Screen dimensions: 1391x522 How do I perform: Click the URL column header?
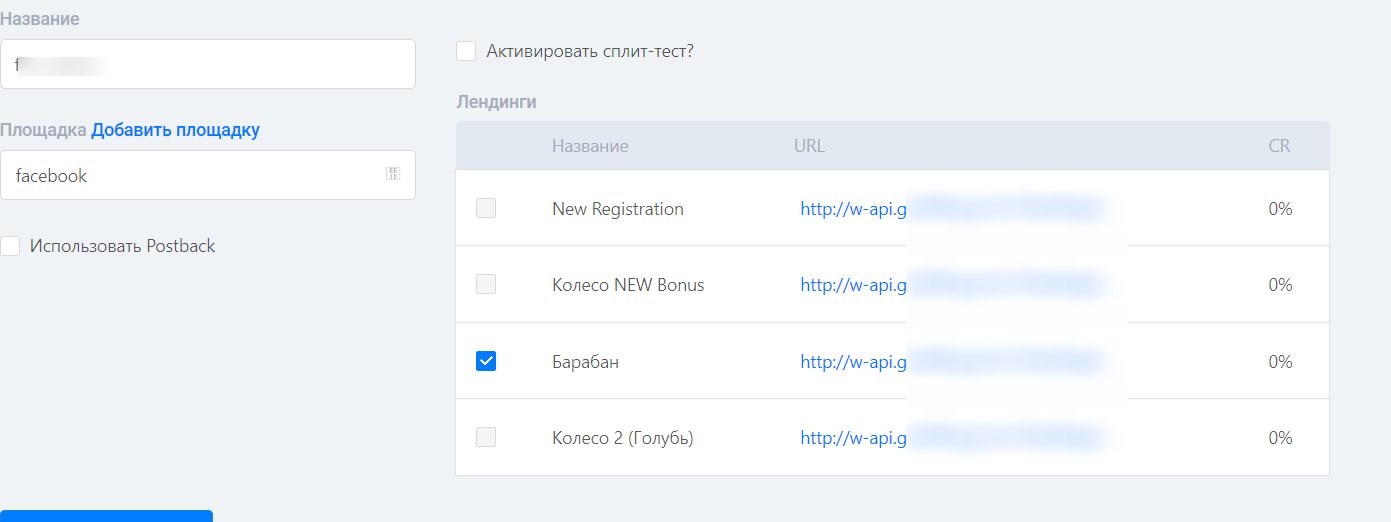pos(809,146)
